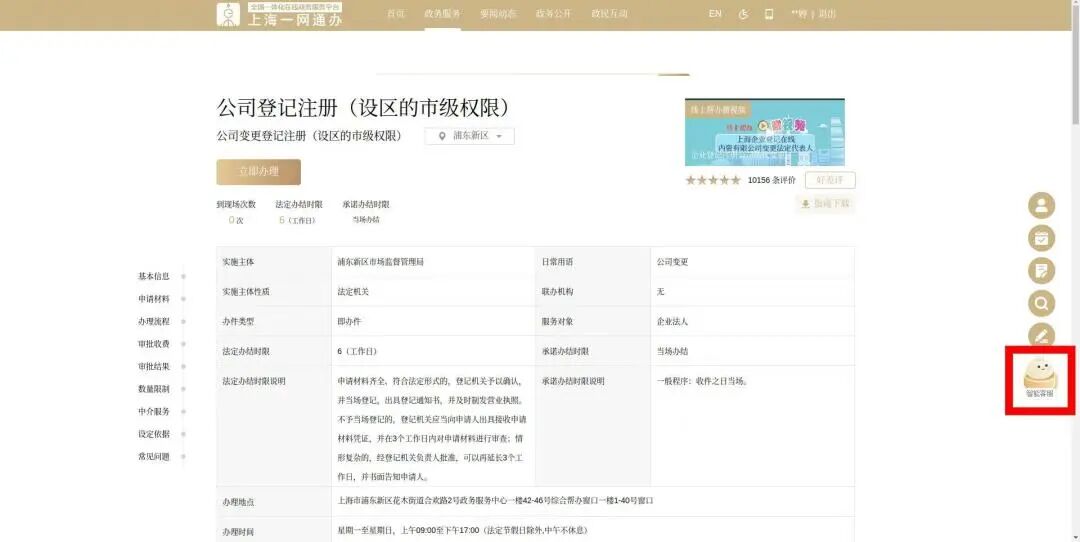Viewport: 1080px width, 542px height.
Task: Open the 政民互动 navigation item
Action: 610,14
